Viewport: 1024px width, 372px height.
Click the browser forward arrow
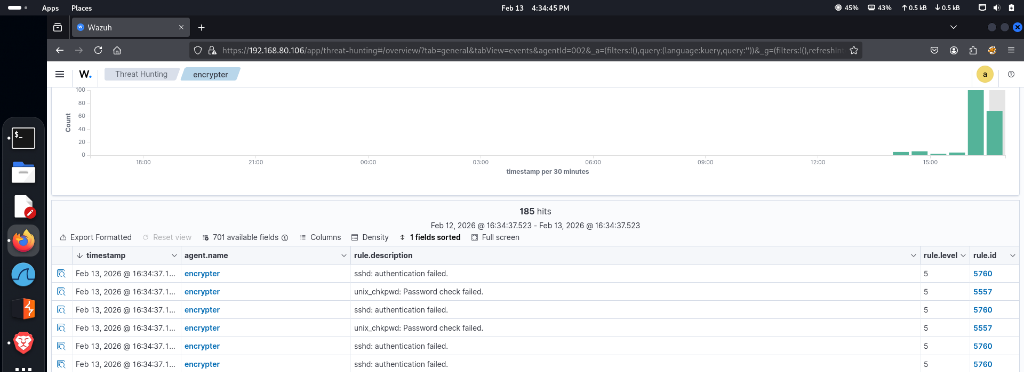click(x=78, y=50)
